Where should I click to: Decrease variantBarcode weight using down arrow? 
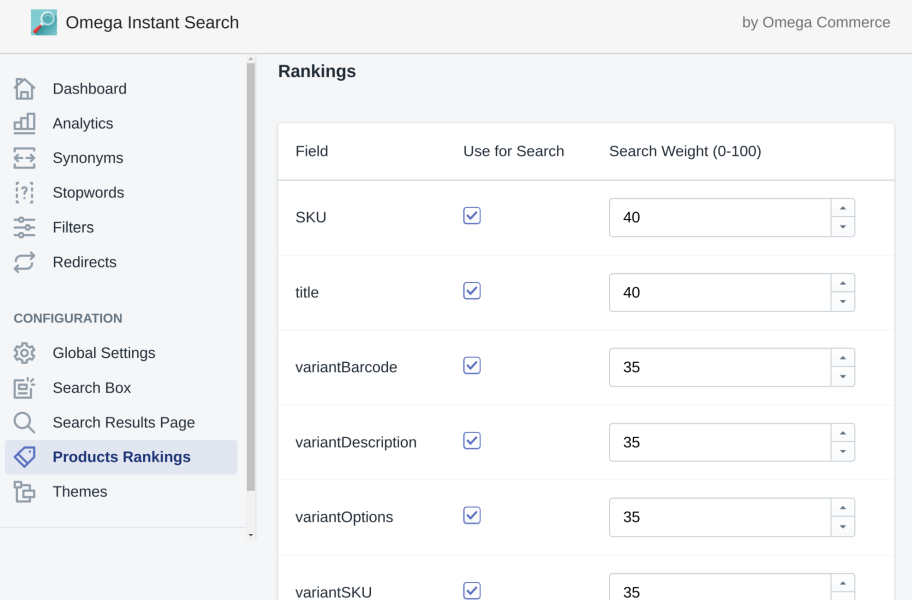pyautogui.click(x=843, y=377)
